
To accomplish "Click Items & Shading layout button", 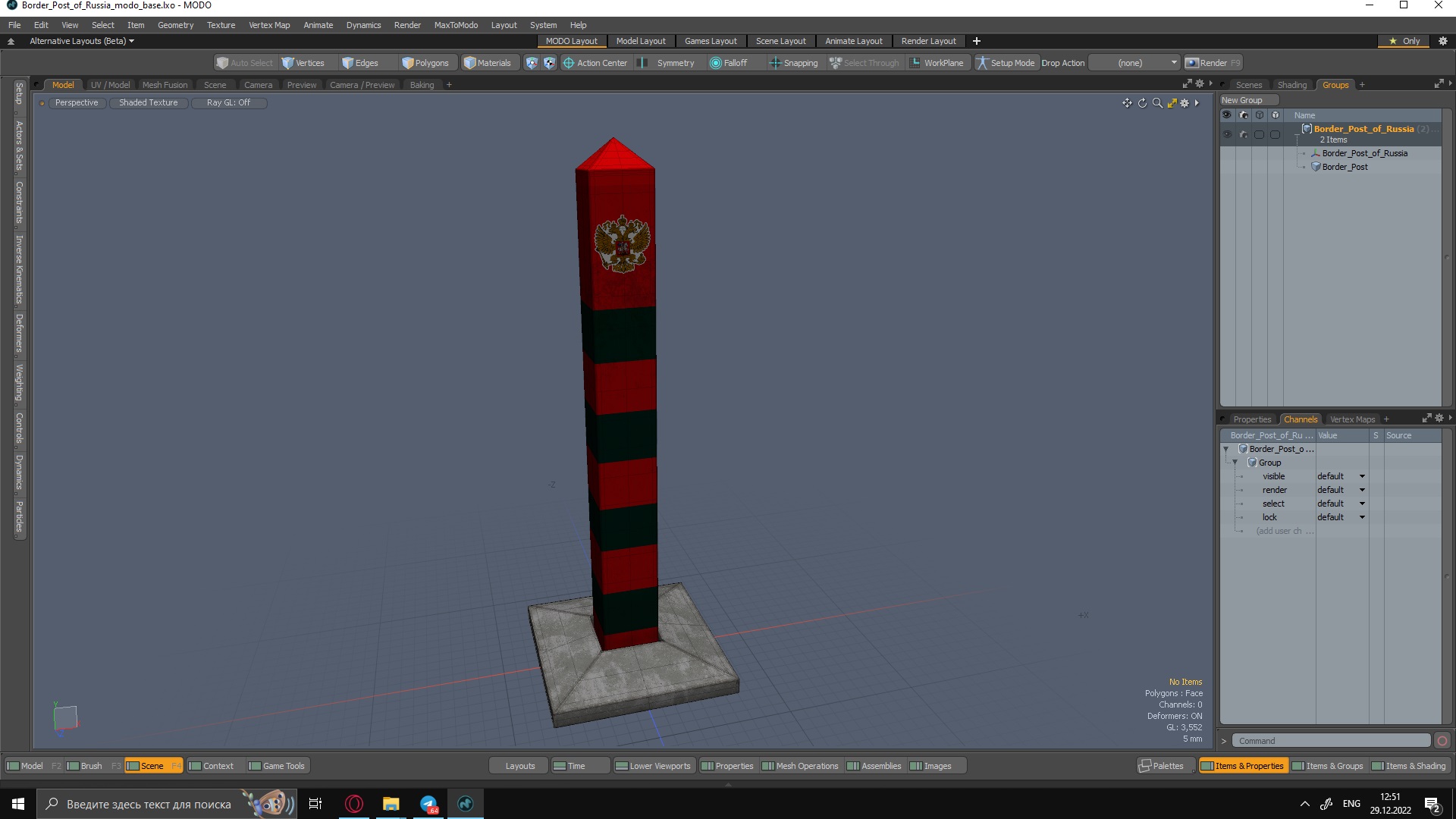I will coord(1409,766).
